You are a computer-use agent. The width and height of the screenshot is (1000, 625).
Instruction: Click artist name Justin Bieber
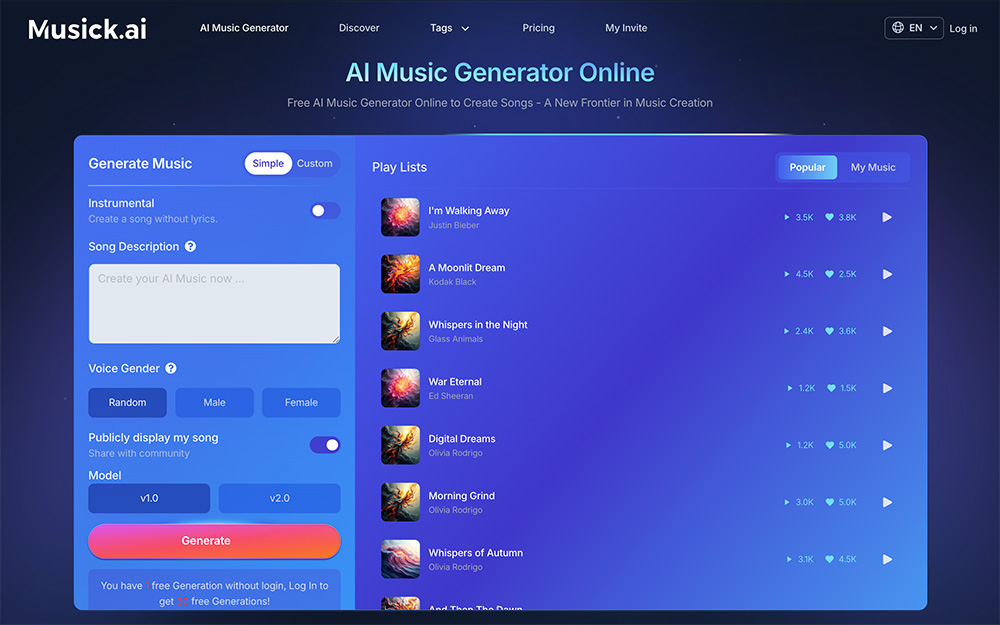coord(453,225)
